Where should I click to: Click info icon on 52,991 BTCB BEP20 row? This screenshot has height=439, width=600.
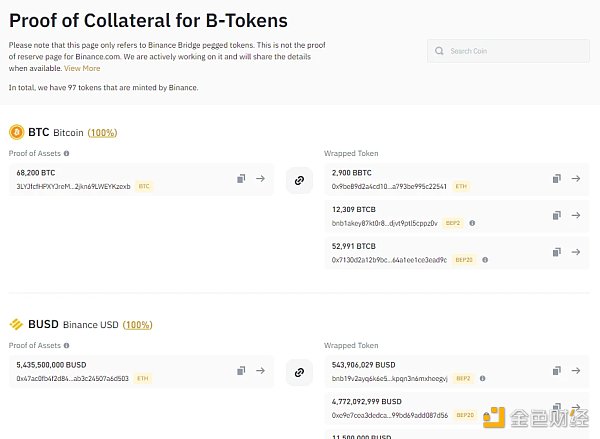click(485, 260)
